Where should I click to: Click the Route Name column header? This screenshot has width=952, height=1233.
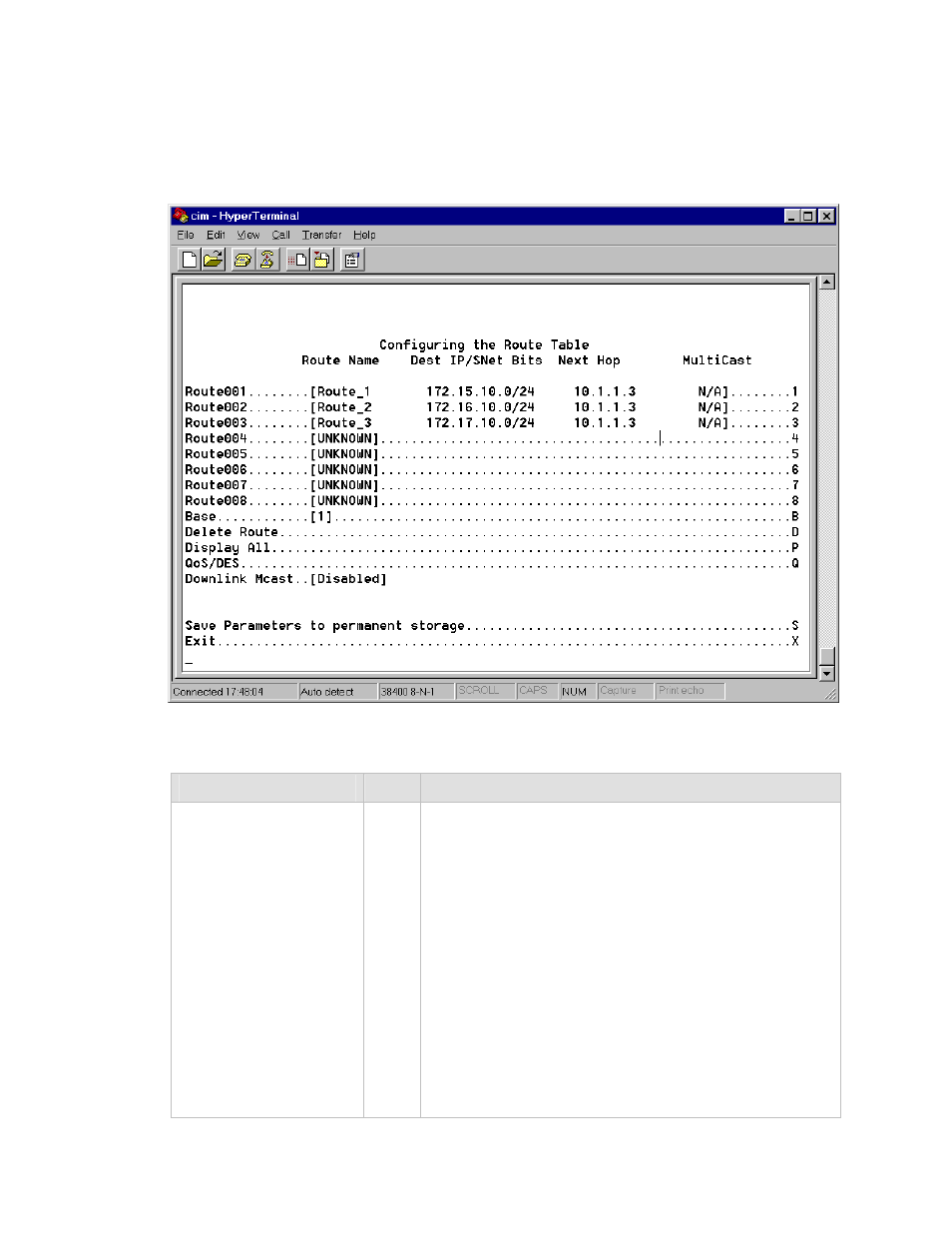340,360
